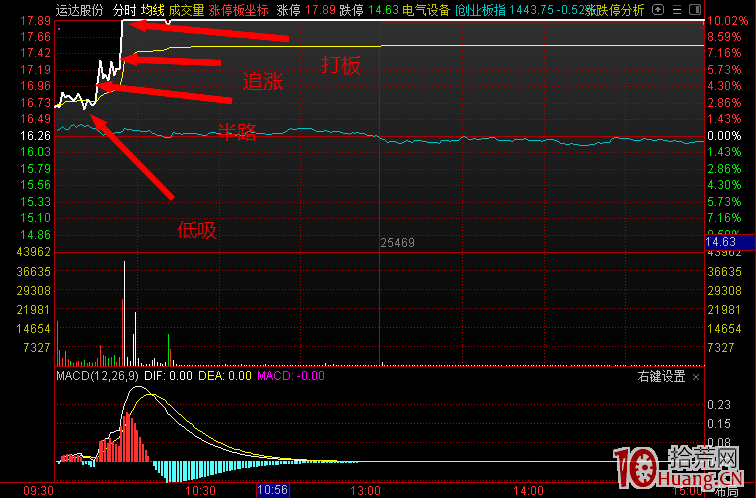Select the 分时 intraday view label
Viewport: 756px width, 498px height.
click(124, 10)
